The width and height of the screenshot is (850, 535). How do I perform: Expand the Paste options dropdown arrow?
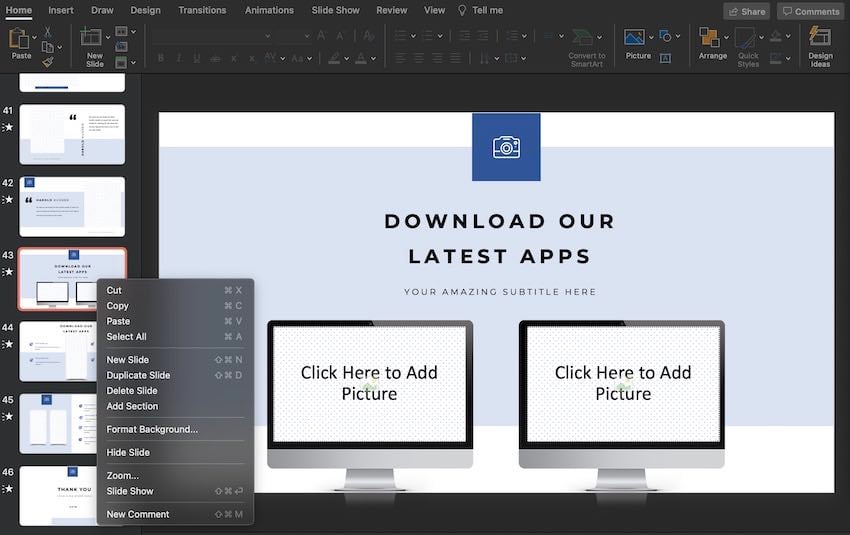coord(34,38)
